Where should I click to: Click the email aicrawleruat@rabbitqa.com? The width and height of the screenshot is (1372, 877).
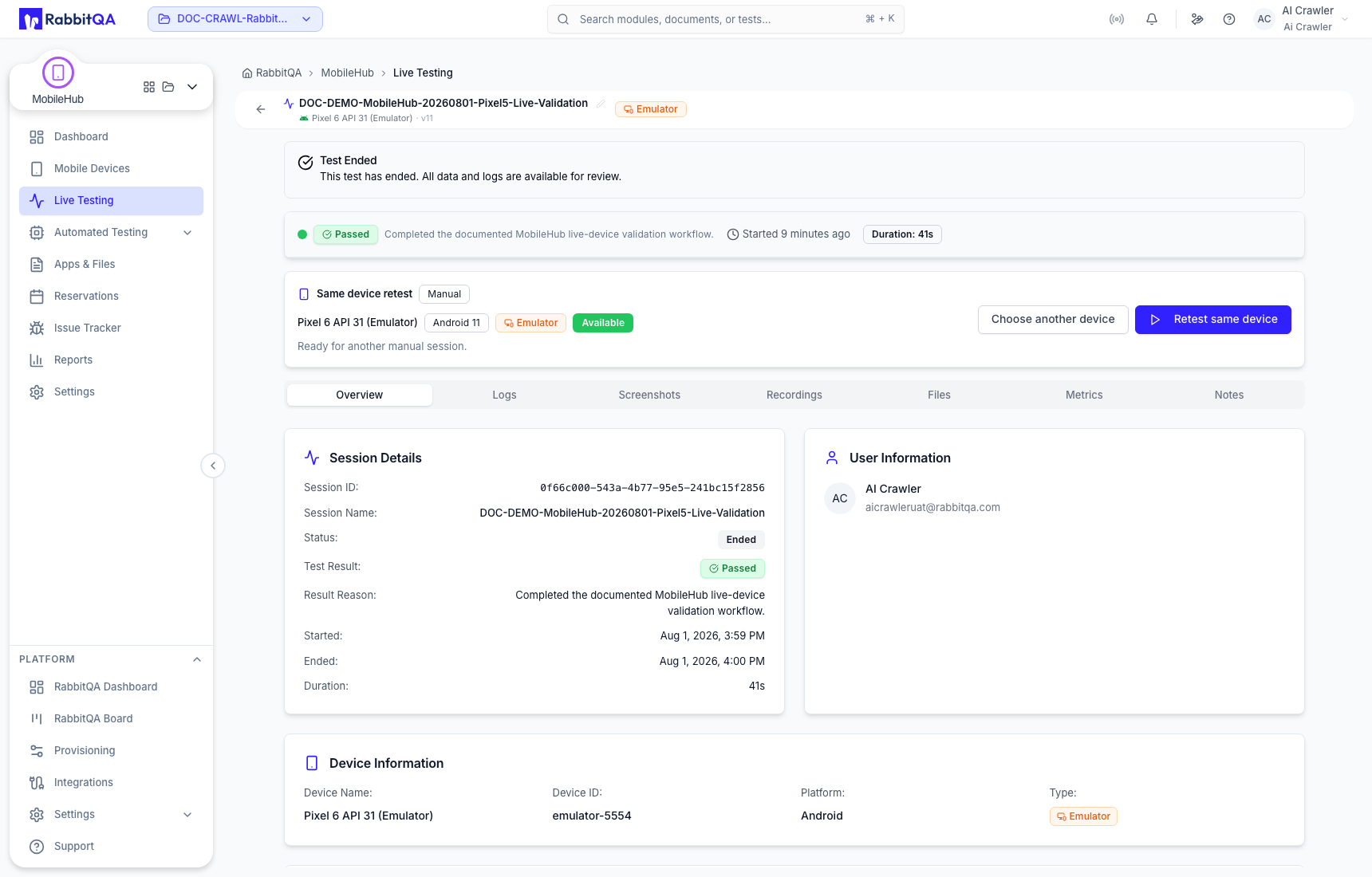tap(932, 508)
